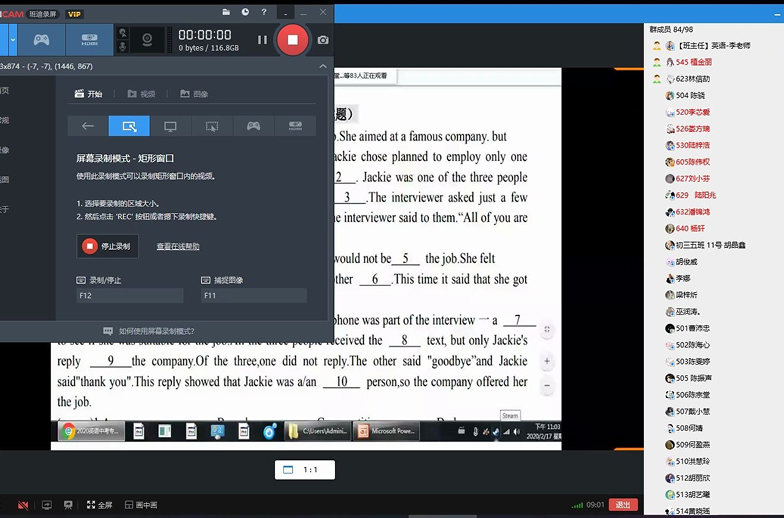Go back with the left arrow mode button
The image size is (784, 518).
(88, 126)
